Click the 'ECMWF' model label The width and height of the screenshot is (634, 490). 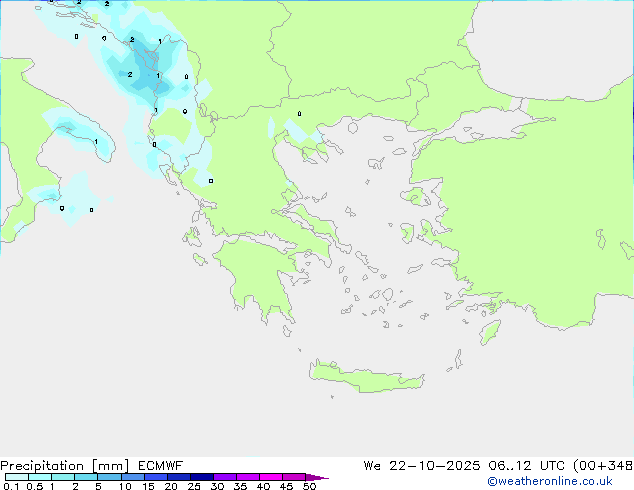(x=161, y=466)
